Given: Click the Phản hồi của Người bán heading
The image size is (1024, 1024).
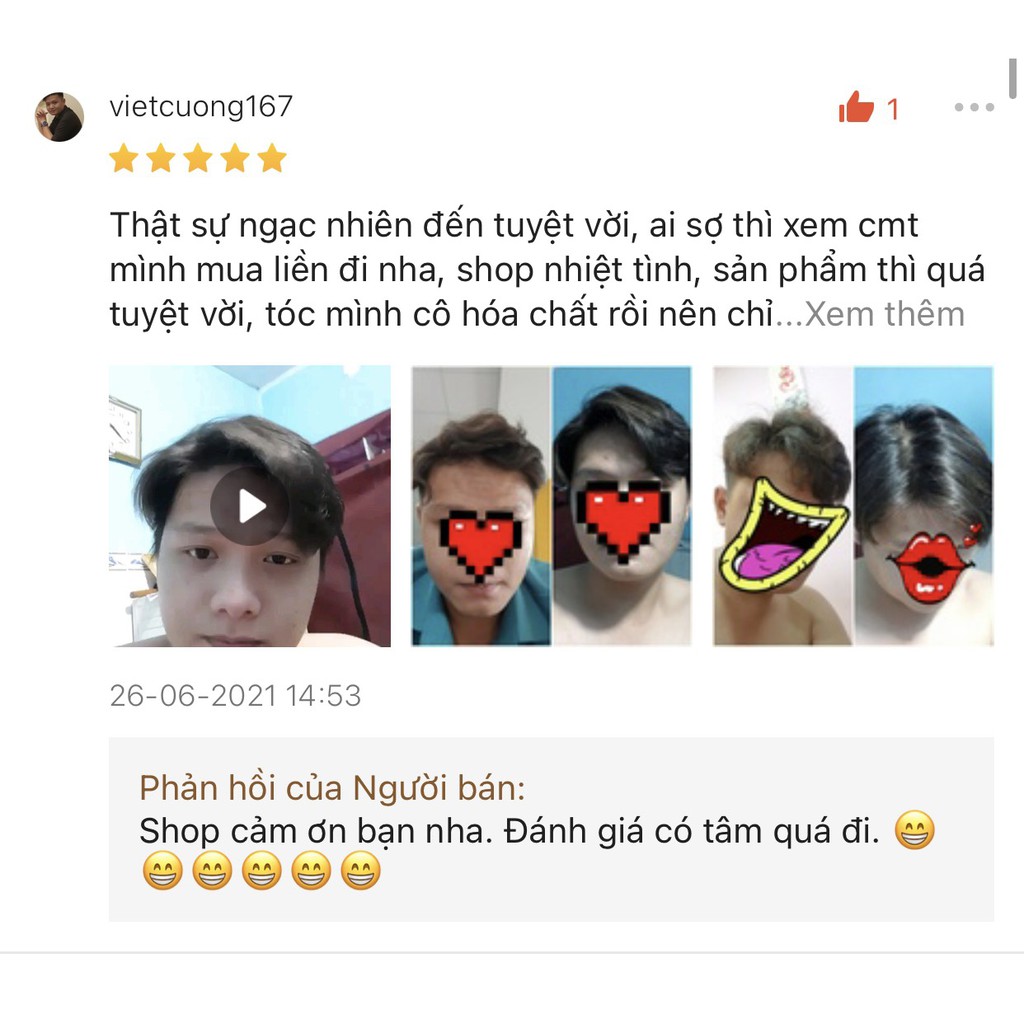Looking at the screenshot, I should (x=332, y=788).
